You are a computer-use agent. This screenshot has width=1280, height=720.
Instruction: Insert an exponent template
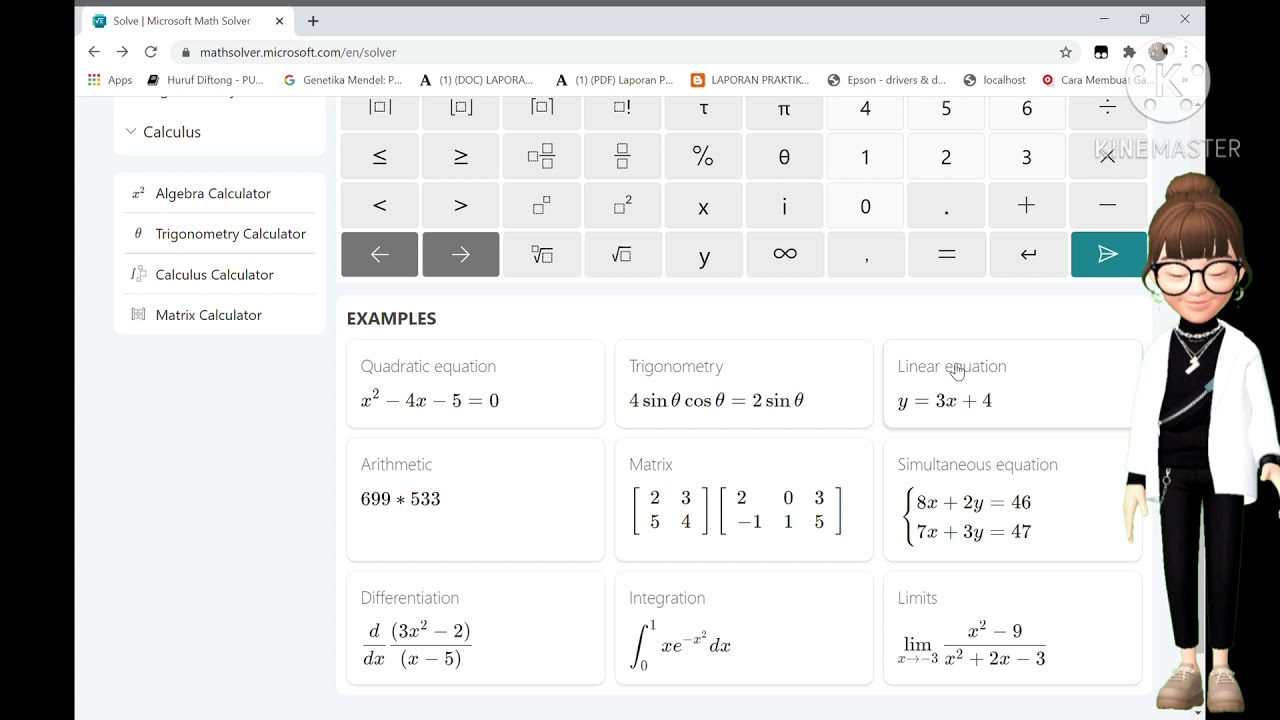(x=541, y=205)
